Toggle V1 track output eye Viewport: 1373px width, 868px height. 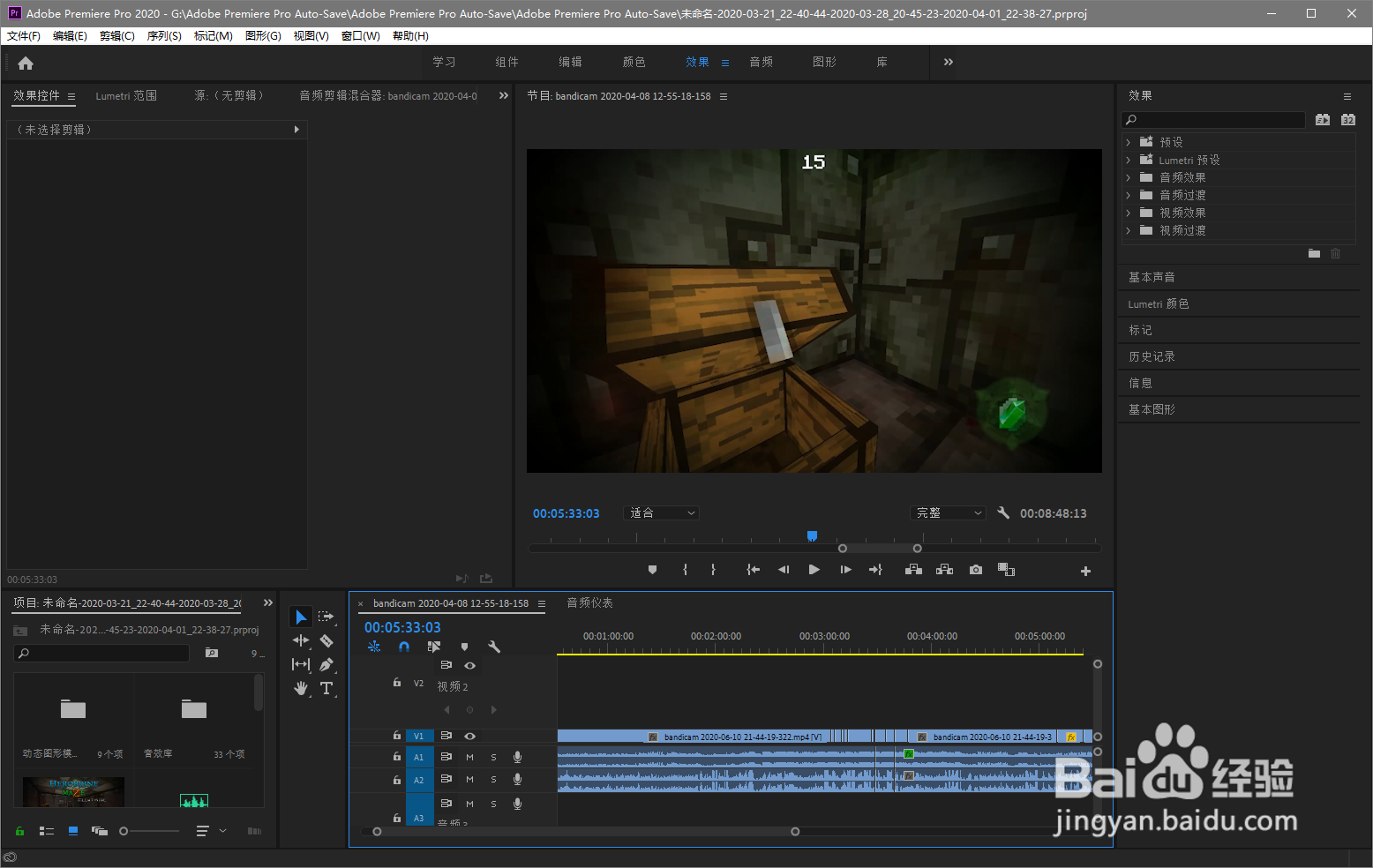pos(470,736)
